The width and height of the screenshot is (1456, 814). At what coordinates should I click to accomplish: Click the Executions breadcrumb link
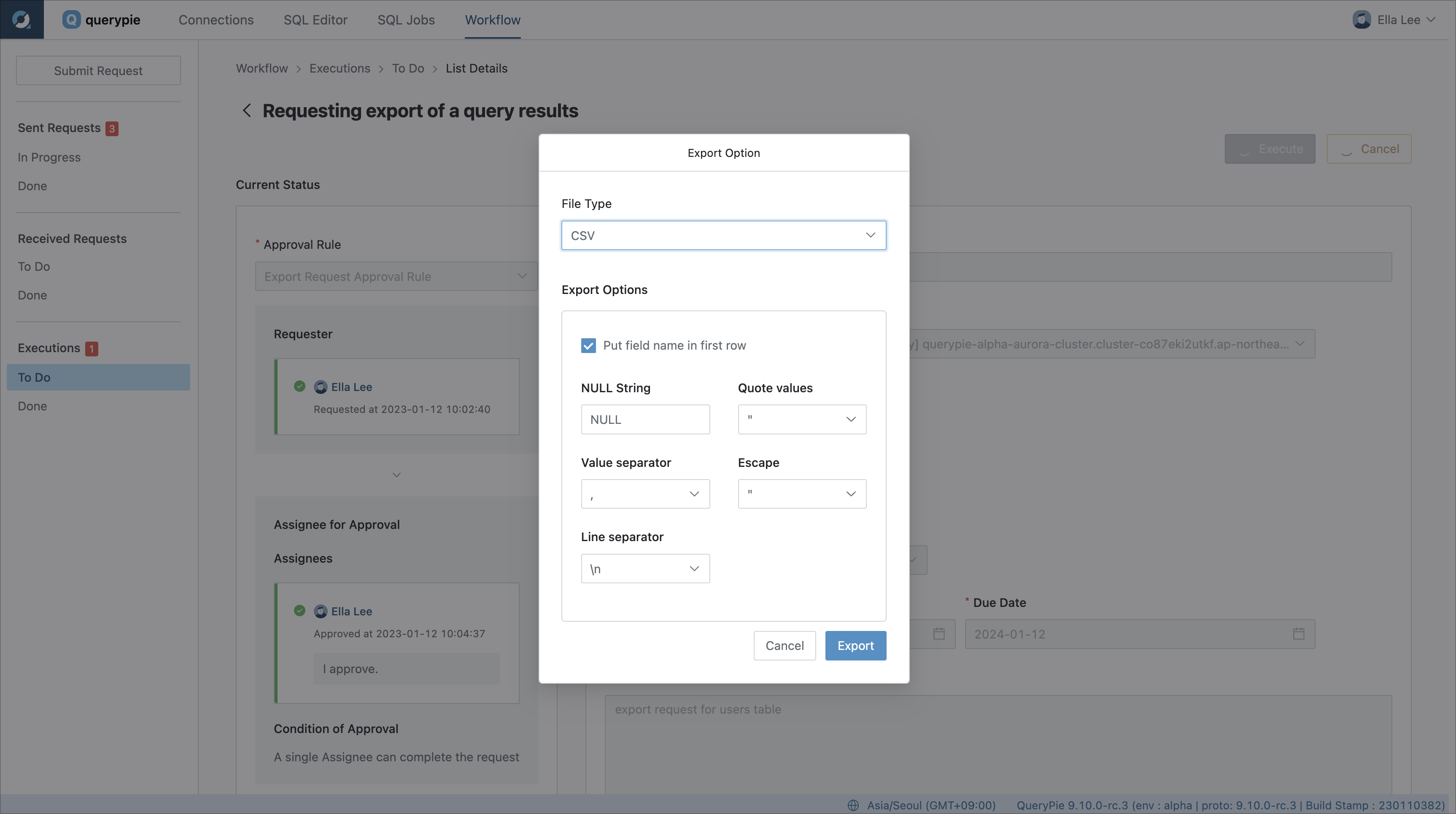point(340,68)
